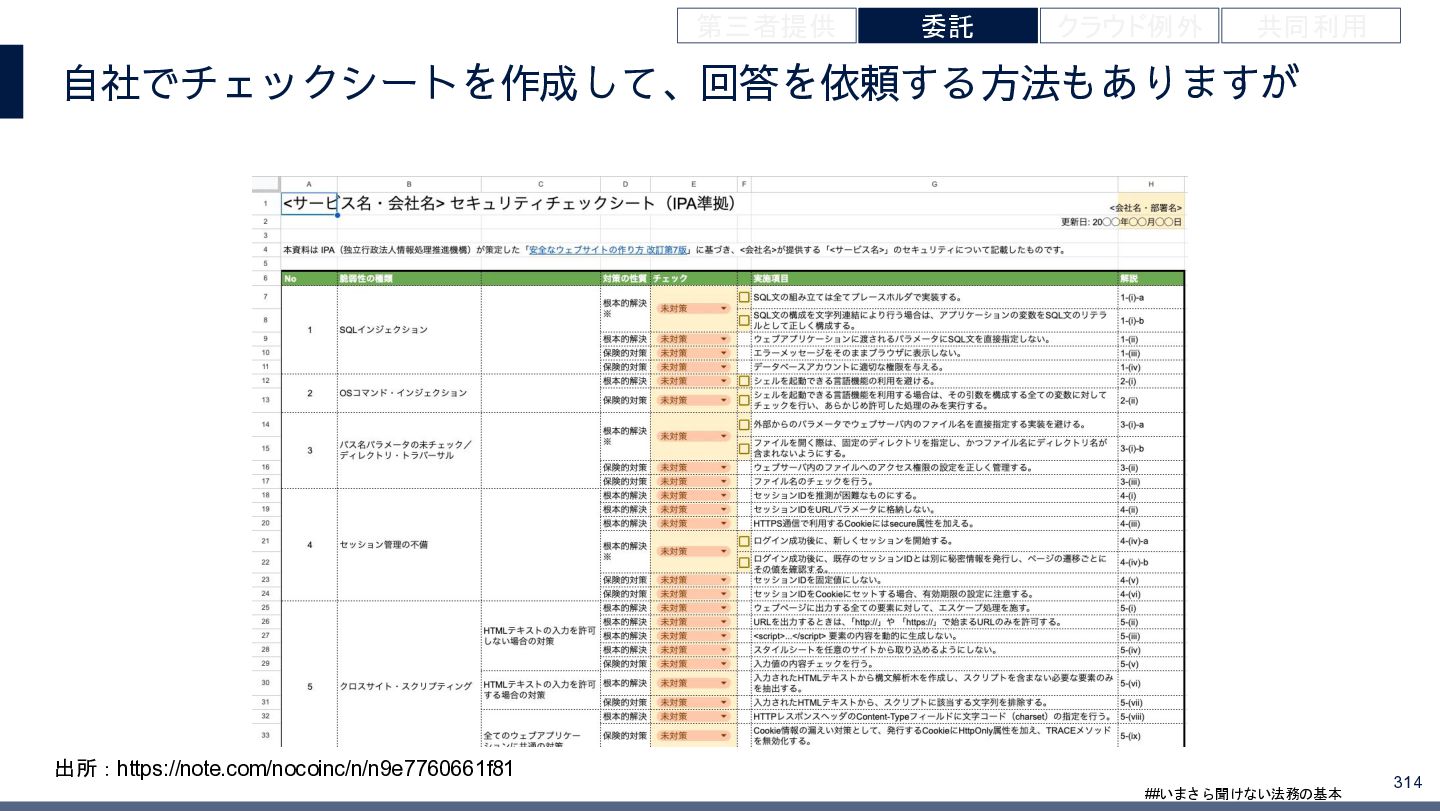This screenshot has width=1440, height=811.
Task: Click 'パス名パラメータの未チェック／ディレクトリ・トラバーサル' cell
Action: pyautogui.click(x=409, y=450)
